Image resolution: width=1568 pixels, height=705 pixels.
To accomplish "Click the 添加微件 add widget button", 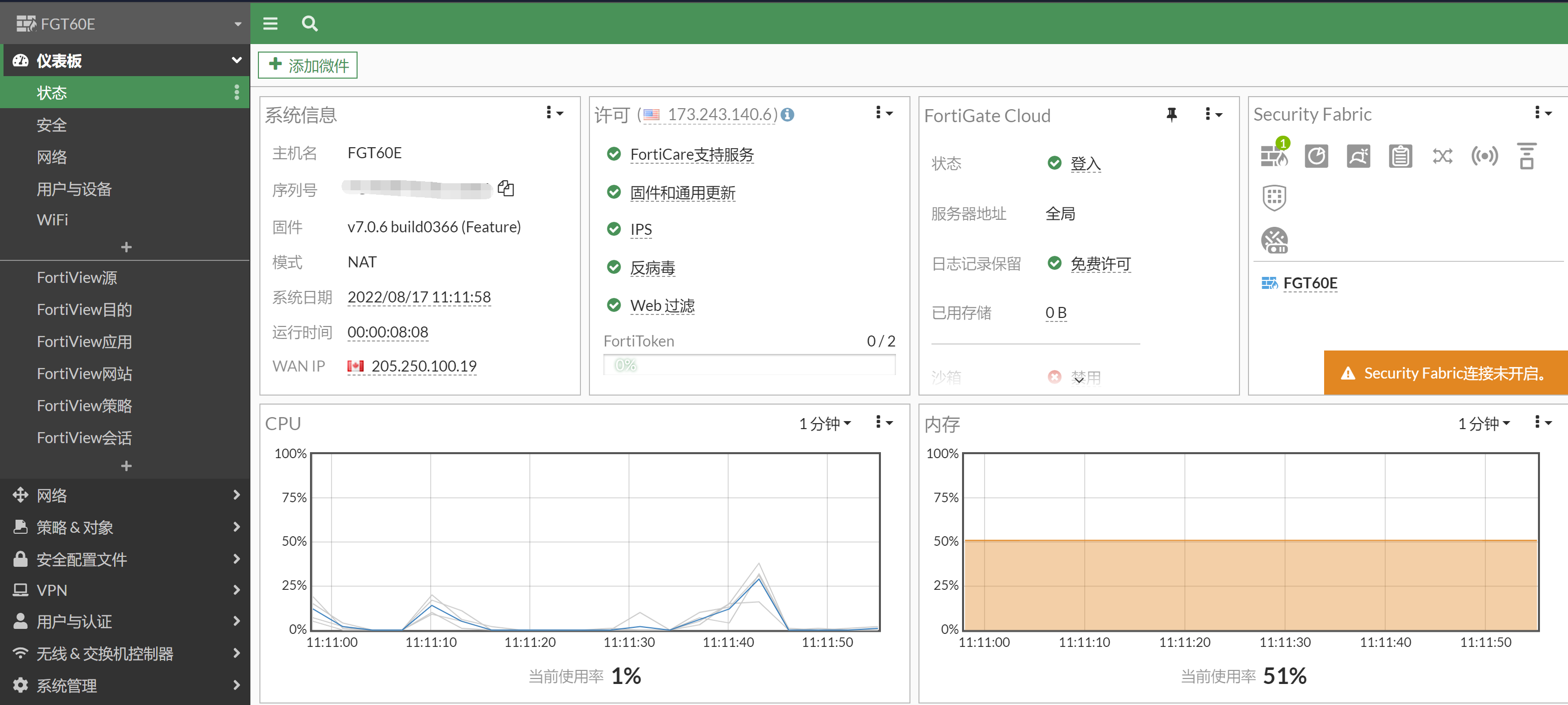I will click(307, 65).
